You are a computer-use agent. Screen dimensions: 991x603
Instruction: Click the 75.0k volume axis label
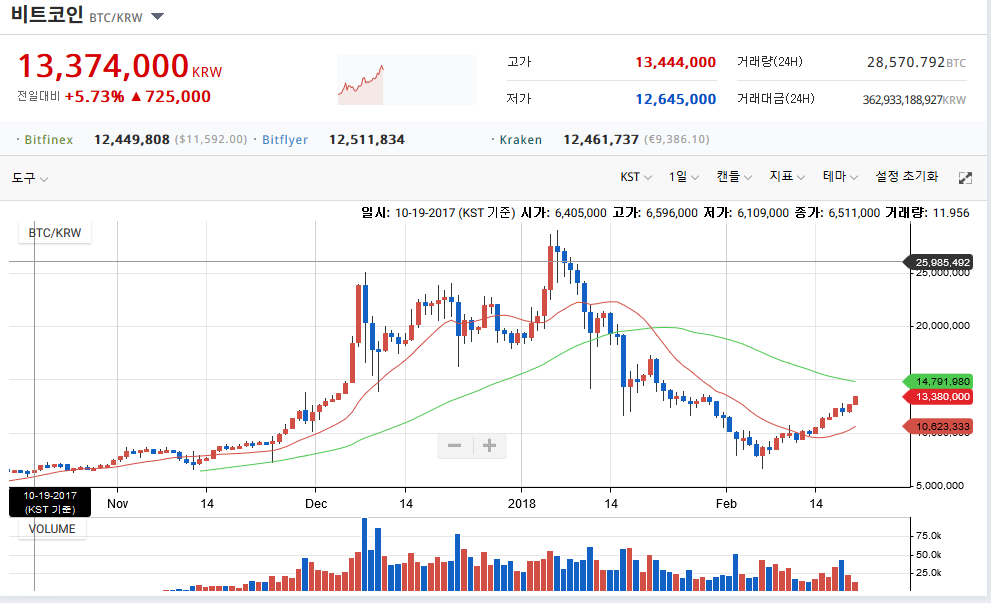(928, 535)
